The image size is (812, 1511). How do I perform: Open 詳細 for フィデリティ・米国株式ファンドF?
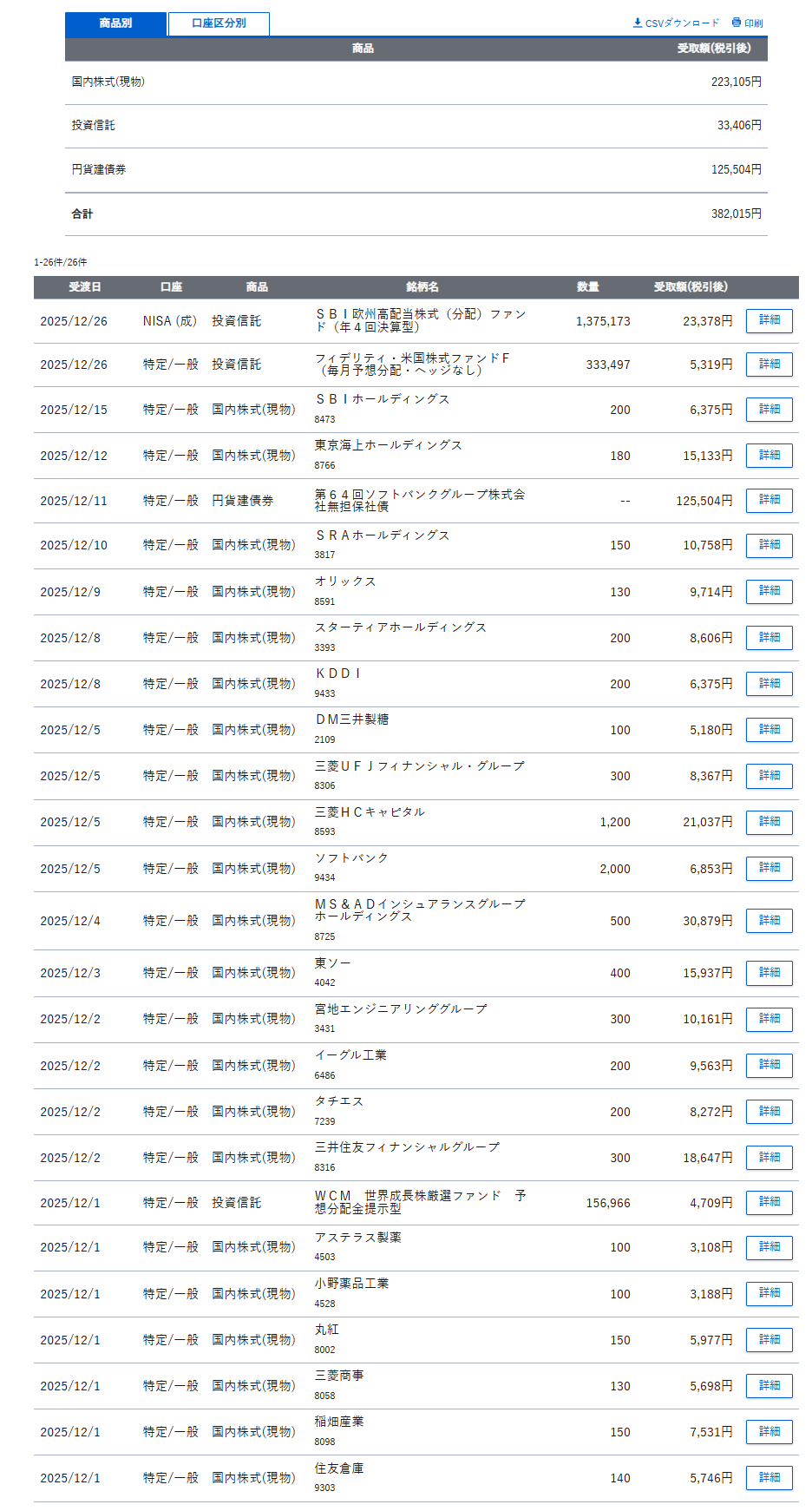(769, 365)
